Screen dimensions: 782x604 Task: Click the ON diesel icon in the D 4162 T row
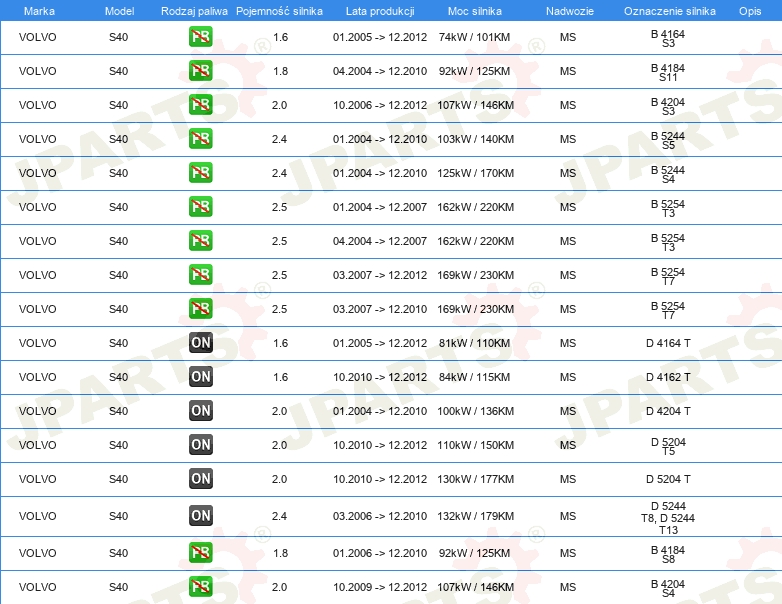pos(200,377)
